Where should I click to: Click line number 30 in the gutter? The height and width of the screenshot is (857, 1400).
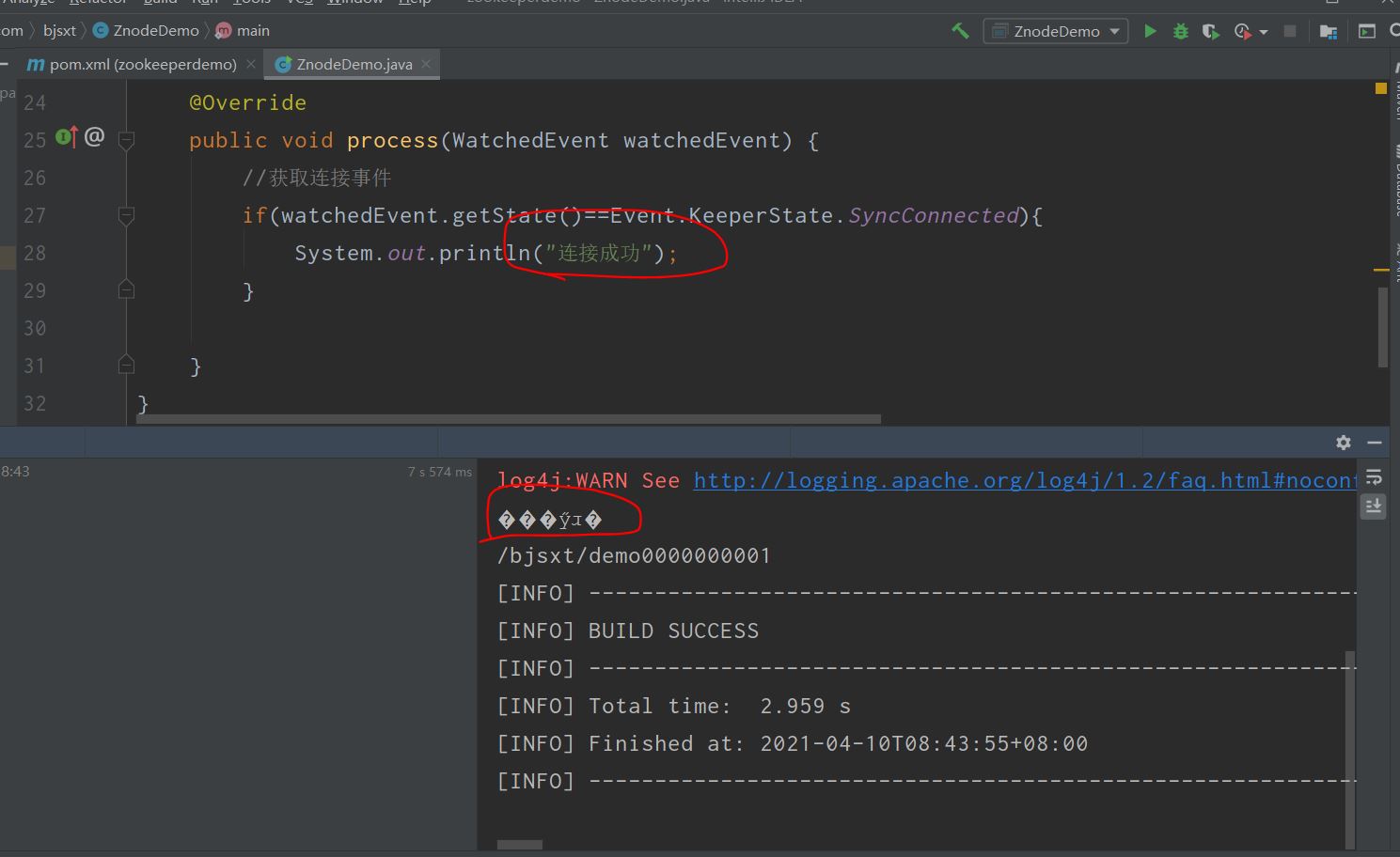(x=35, y=328)
